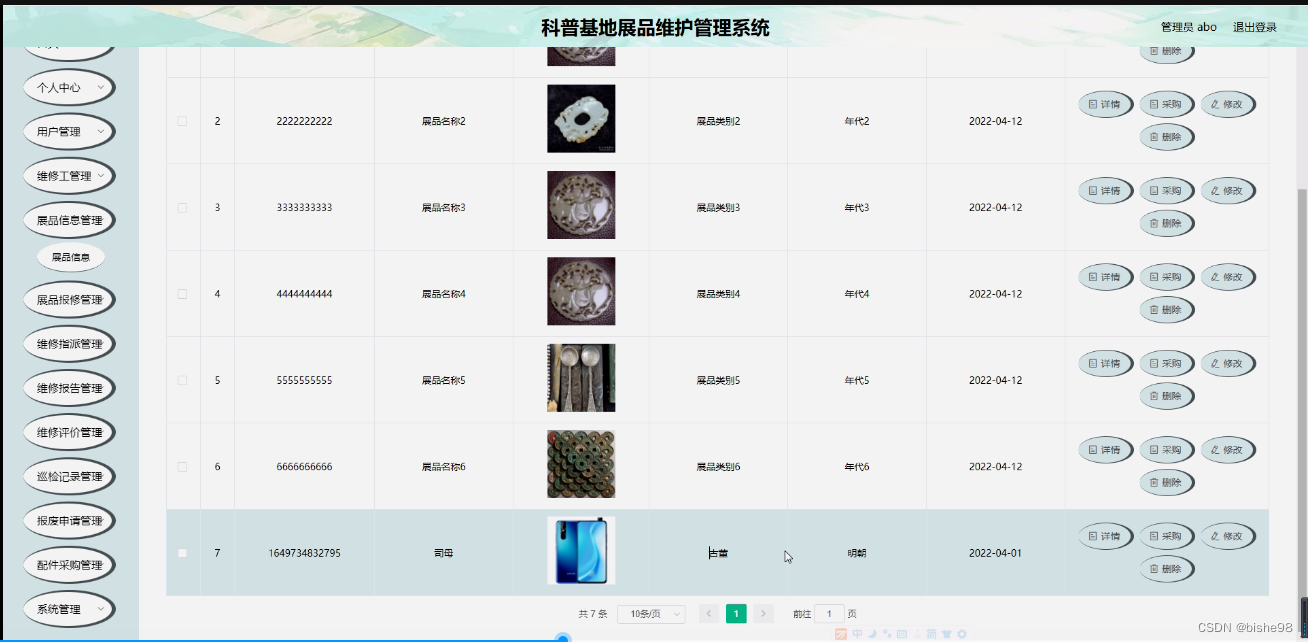Expand the 系统管理 sidebar menu
Viewport: 1308px width, 642px height.
[68, 609]
